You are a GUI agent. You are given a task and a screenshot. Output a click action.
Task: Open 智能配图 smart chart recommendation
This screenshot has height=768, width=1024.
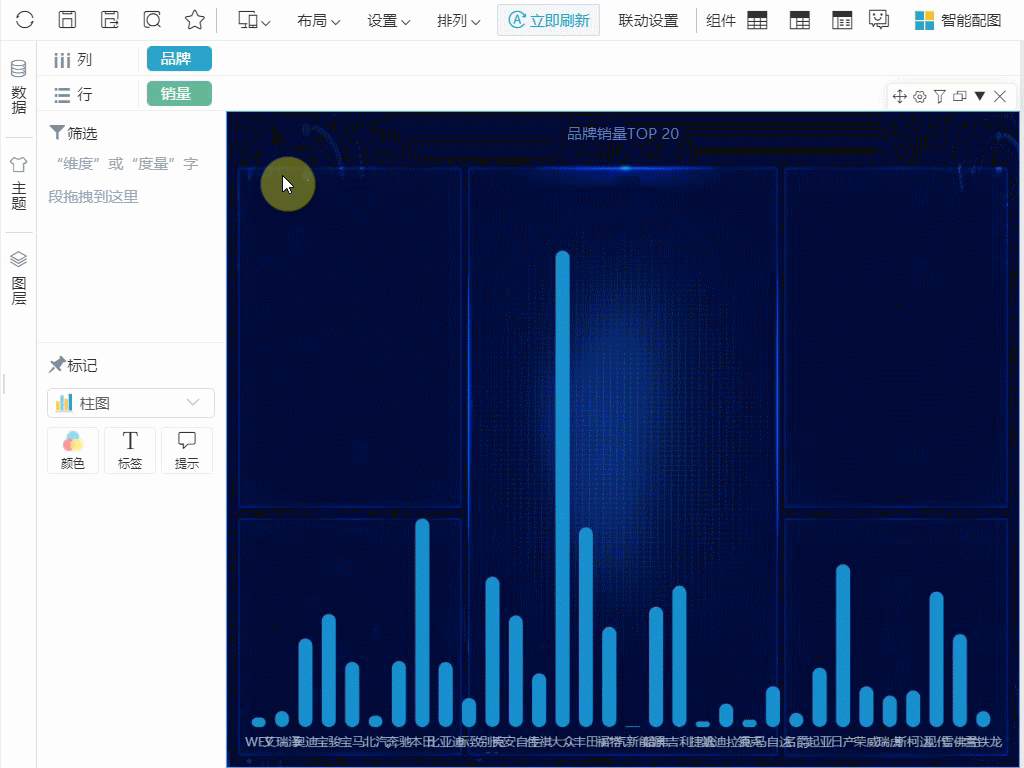tap(958, 21)
